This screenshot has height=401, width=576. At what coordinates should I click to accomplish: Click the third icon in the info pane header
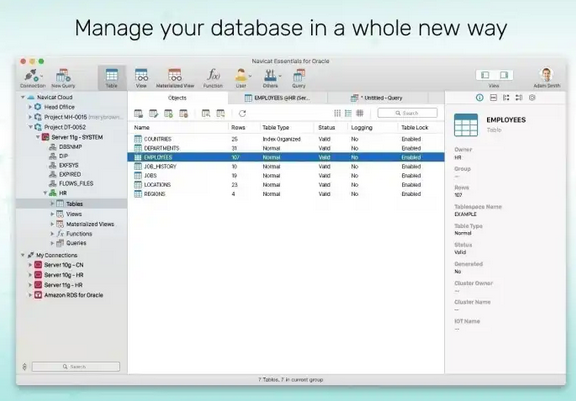[x=506, y=97]
